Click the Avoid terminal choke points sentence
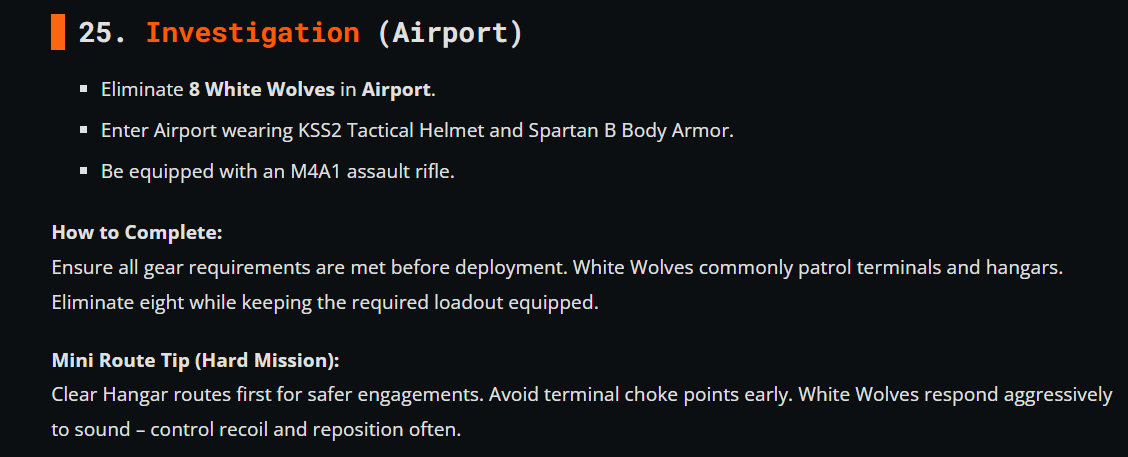This screenshot has width=1128, height=457. click(640, 395)
